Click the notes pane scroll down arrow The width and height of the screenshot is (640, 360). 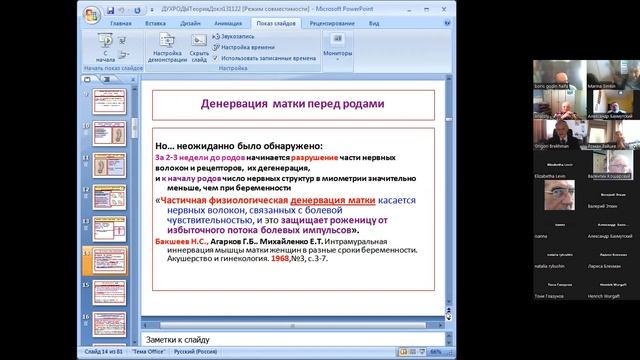point(449,343)
